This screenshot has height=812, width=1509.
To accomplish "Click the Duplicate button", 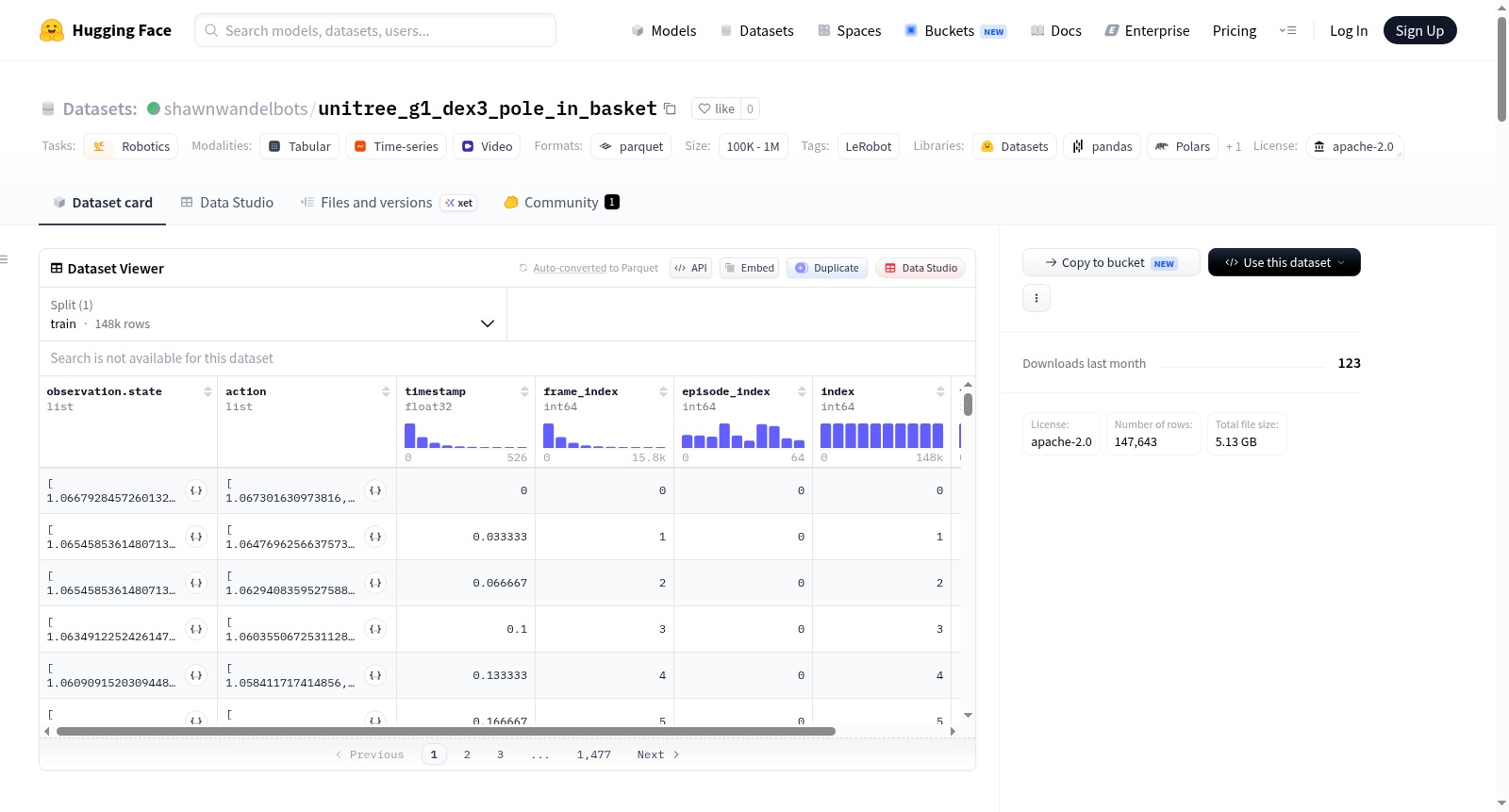I will pos(827,268).
